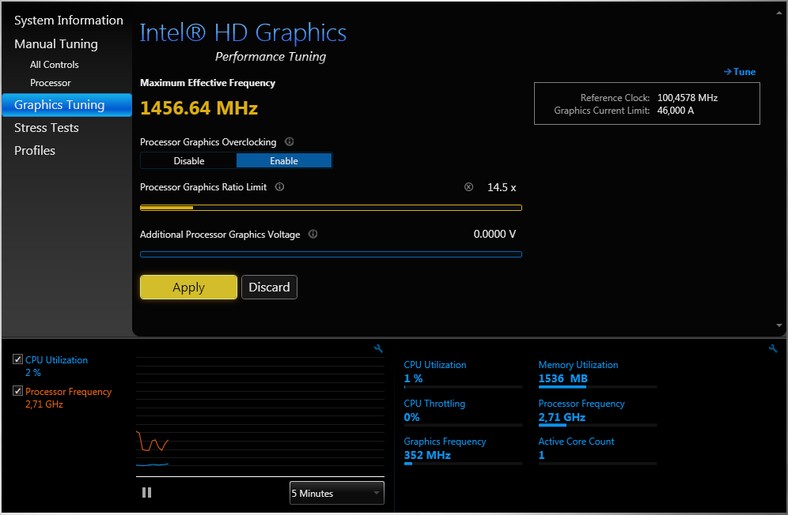Click info icon beside Processor Graphics Overclocking
The image size is (788, 515).
[289, 142]
